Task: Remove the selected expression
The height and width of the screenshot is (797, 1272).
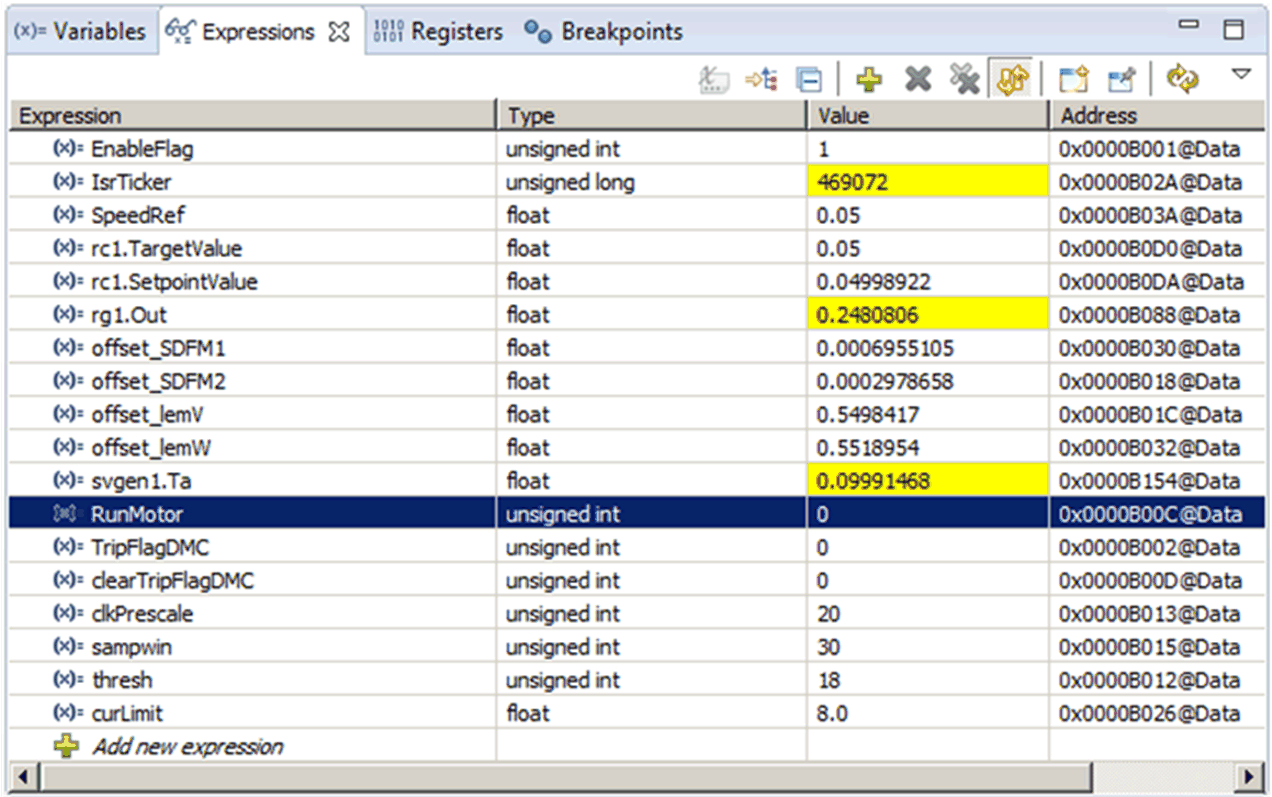Action: pos(917,80)
